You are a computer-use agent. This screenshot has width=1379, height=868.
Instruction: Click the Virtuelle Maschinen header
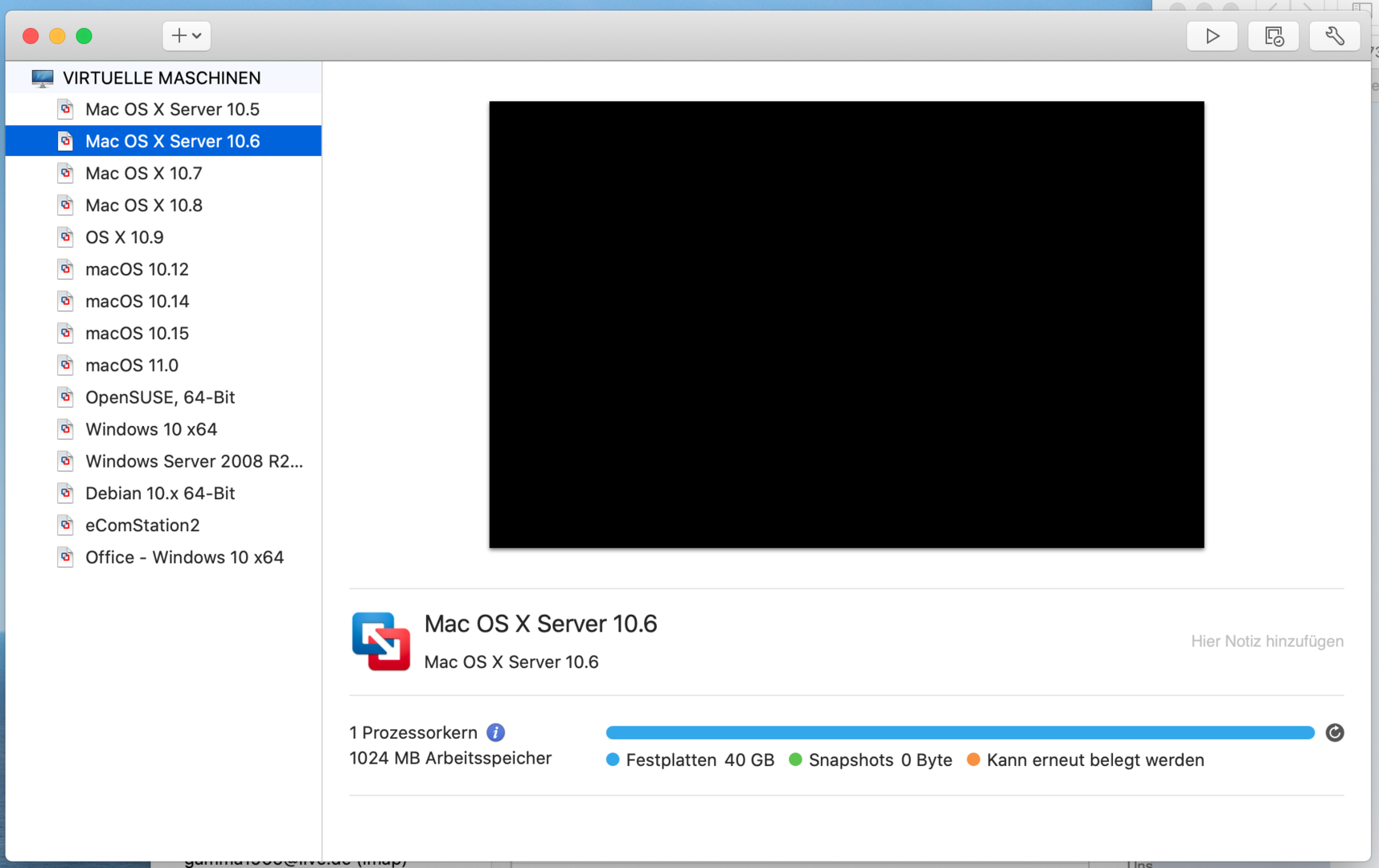coord(162,78)
